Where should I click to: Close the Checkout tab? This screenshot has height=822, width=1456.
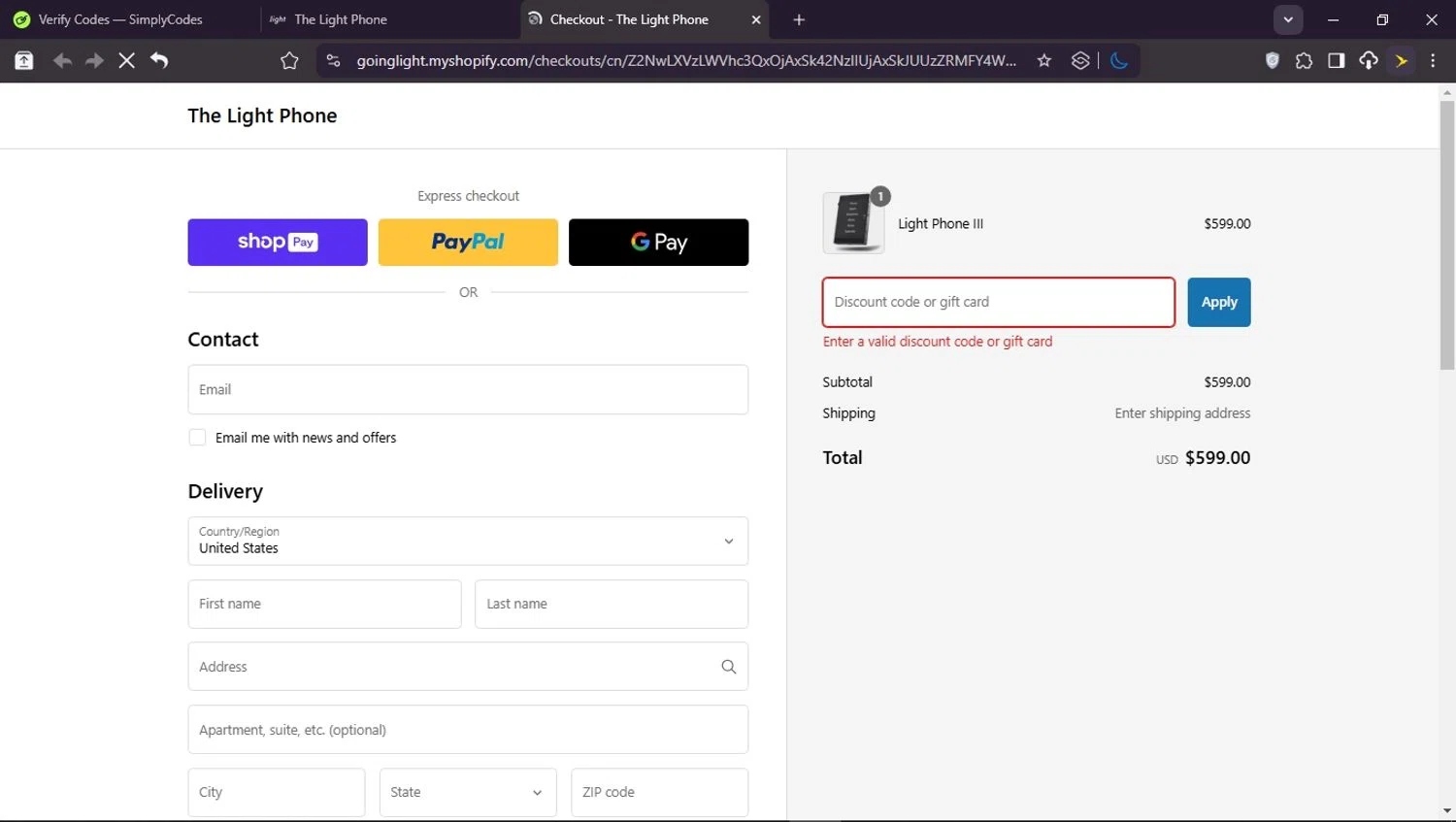(756, 19)
